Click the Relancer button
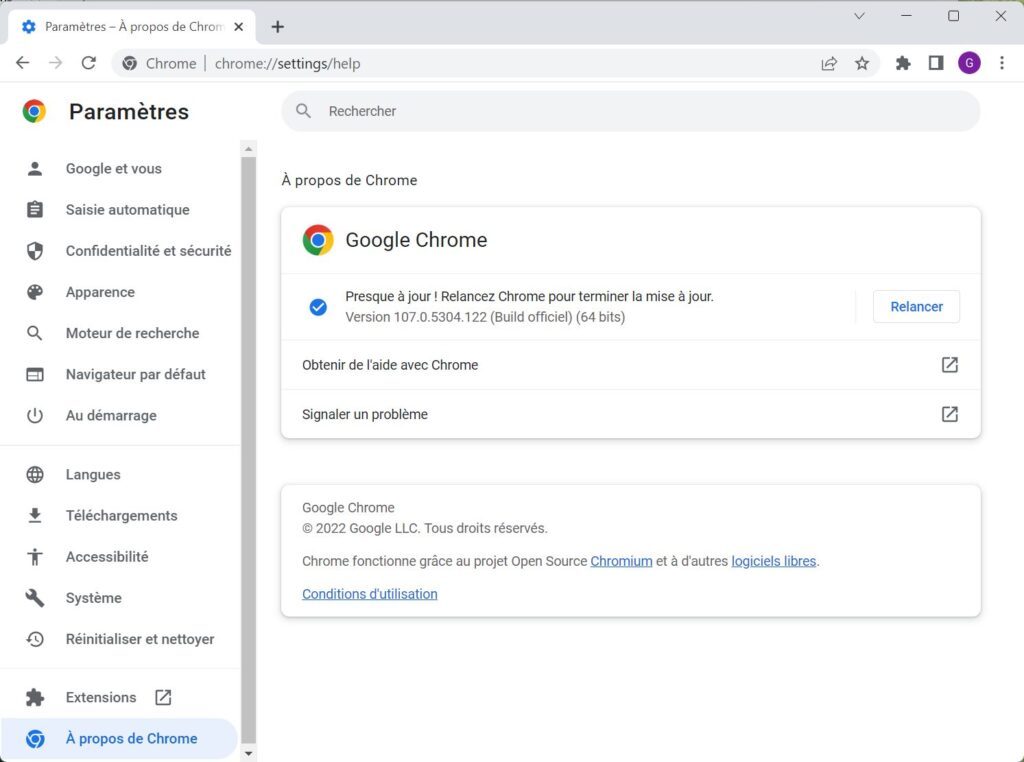Screen dimensions: 1024x762 pos(916,307)
